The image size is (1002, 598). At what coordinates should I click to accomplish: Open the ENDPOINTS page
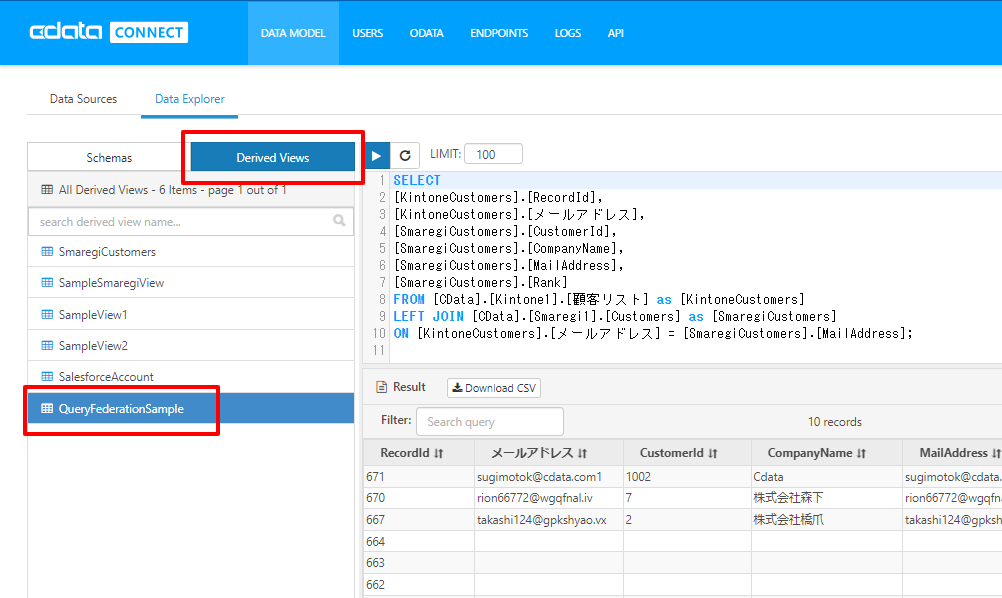(499, 33)
